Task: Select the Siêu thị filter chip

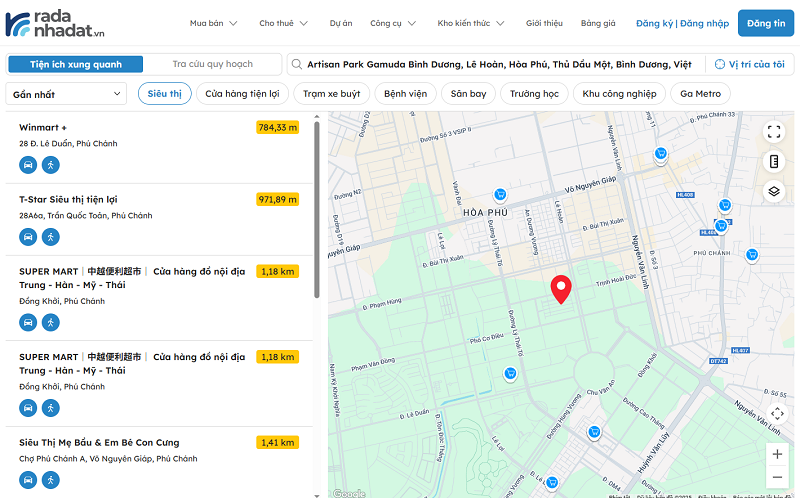Action: [x=165, y=94]
